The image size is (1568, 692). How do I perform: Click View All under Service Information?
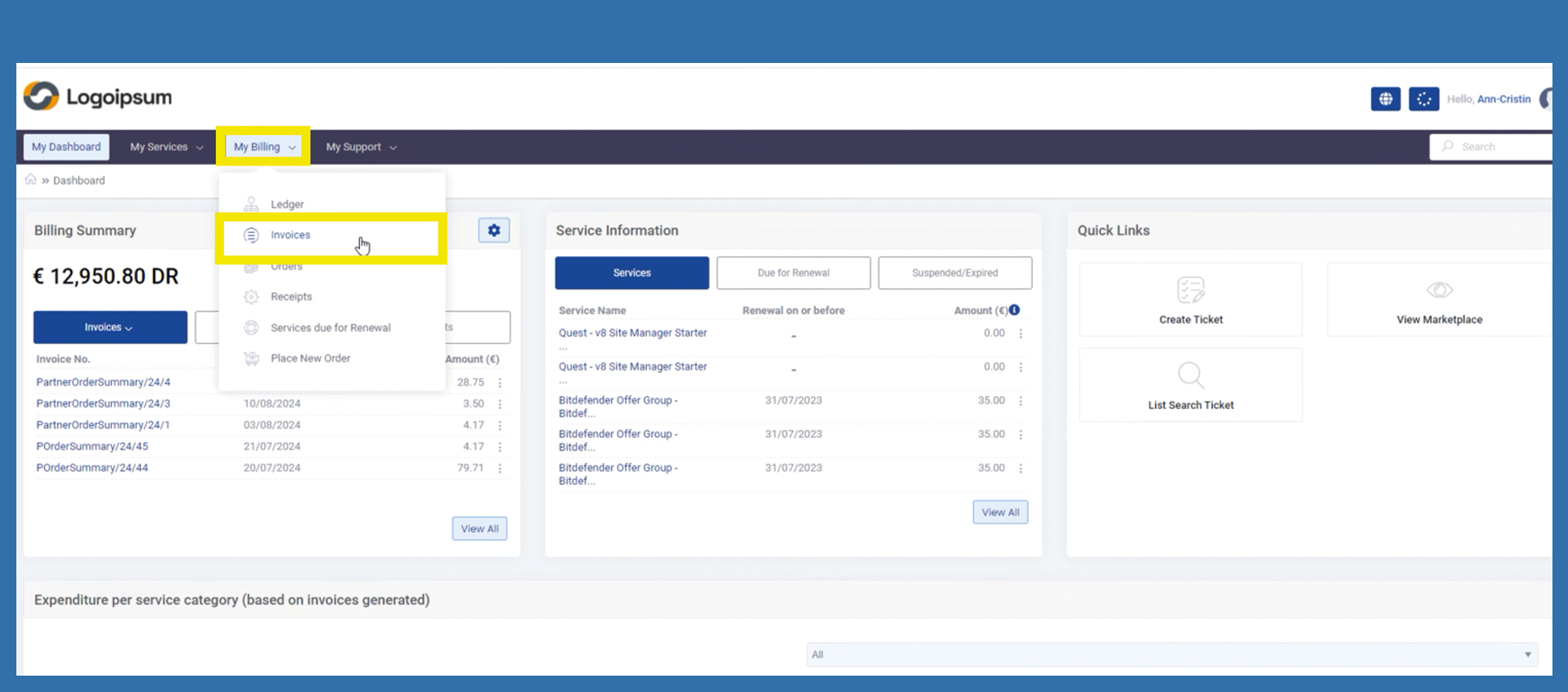1000,513
